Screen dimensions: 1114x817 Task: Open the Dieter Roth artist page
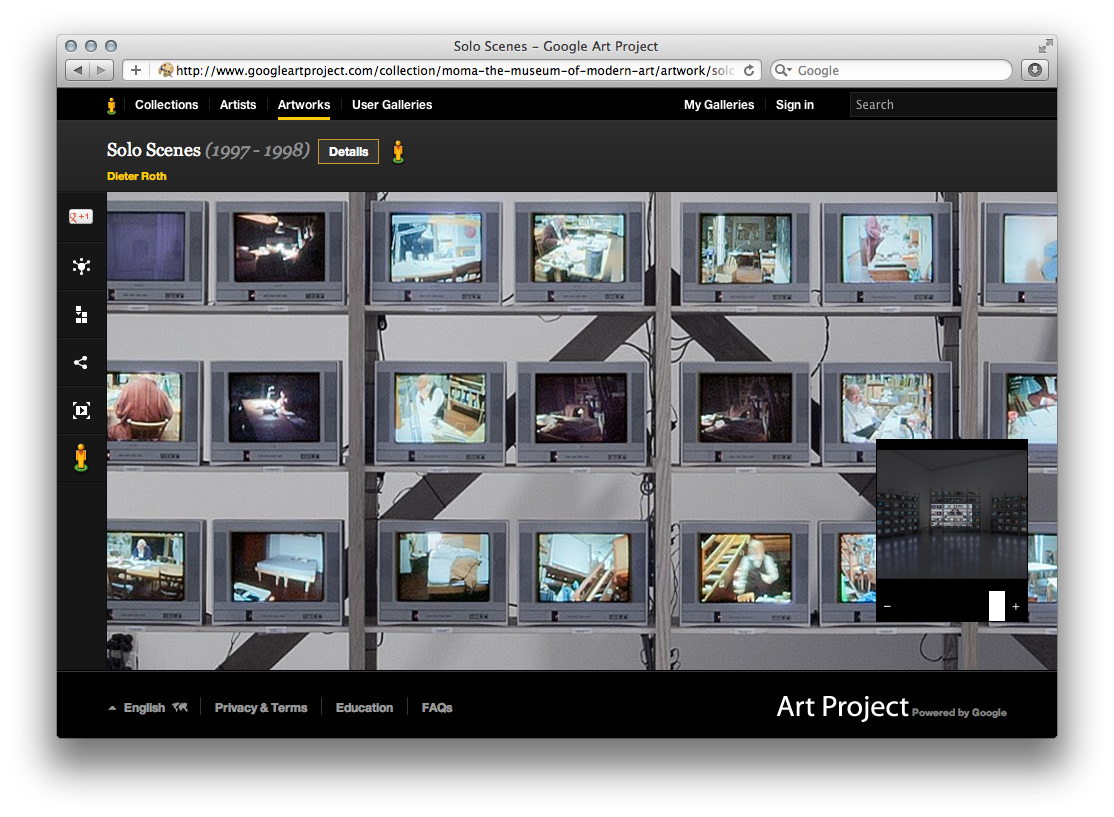pos(136,176)
